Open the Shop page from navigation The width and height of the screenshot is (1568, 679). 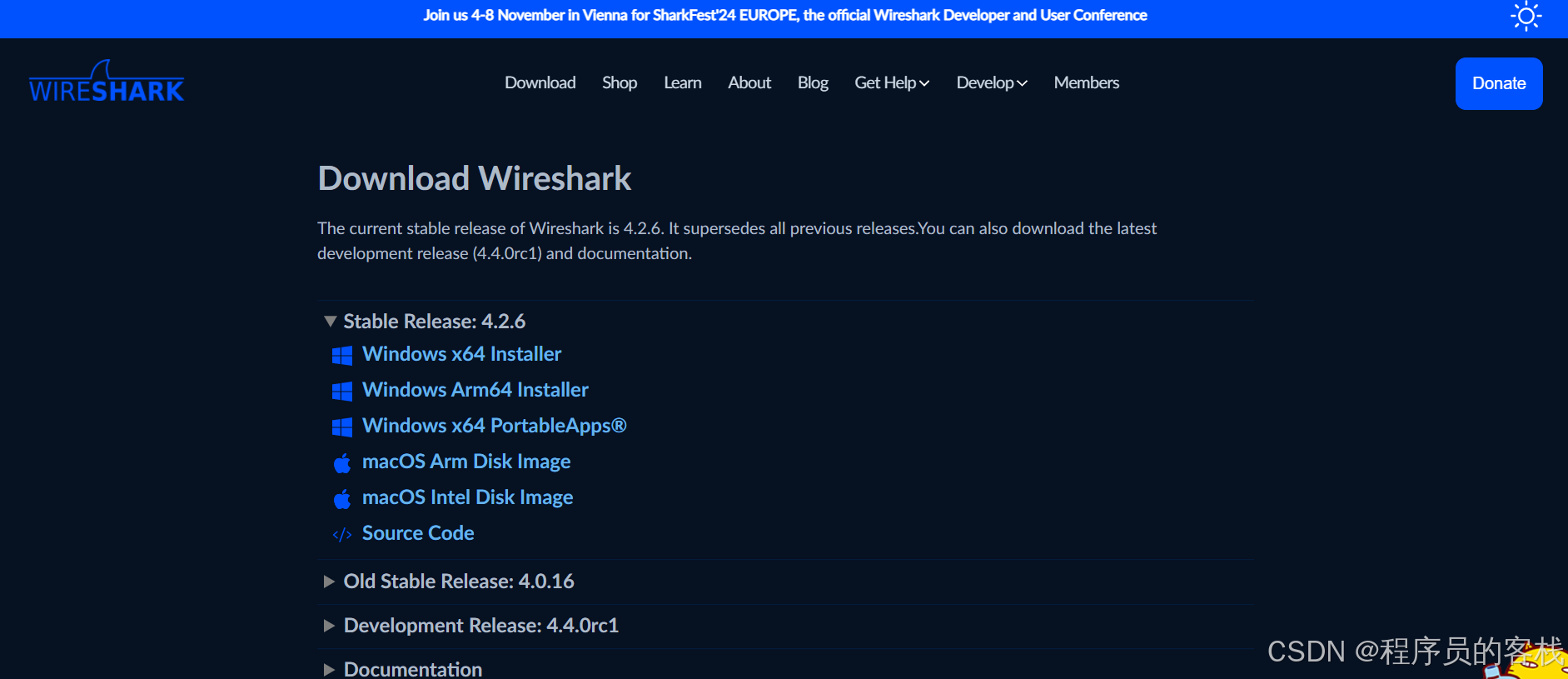[x=620, y=82]
